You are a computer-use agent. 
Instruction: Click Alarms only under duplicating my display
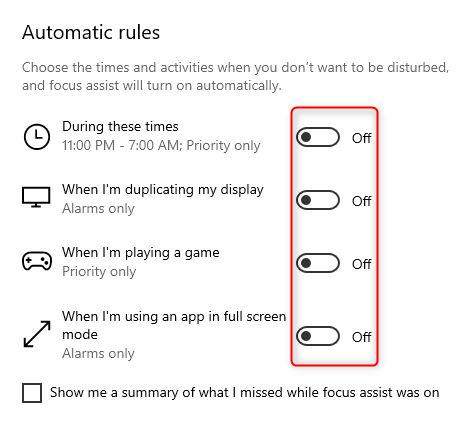[98, 209]
